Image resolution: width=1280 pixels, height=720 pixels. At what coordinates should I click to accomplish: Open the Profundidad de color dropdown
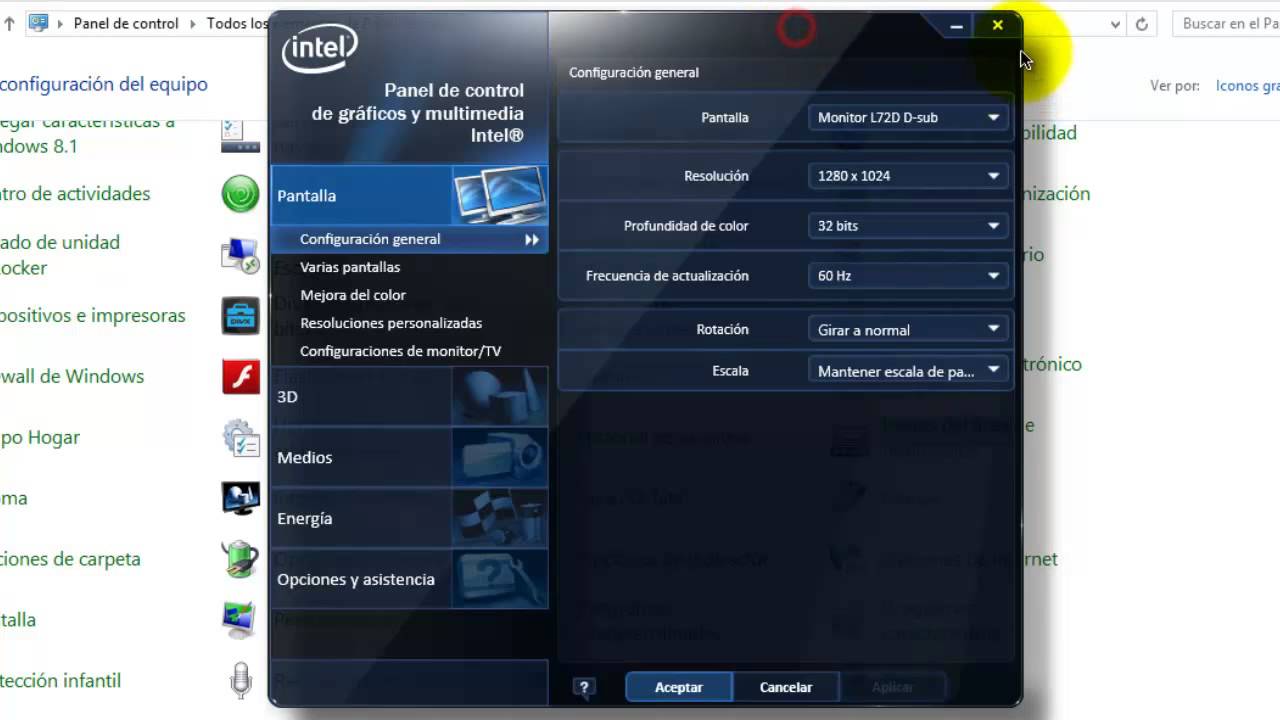[x=908, y=225]
